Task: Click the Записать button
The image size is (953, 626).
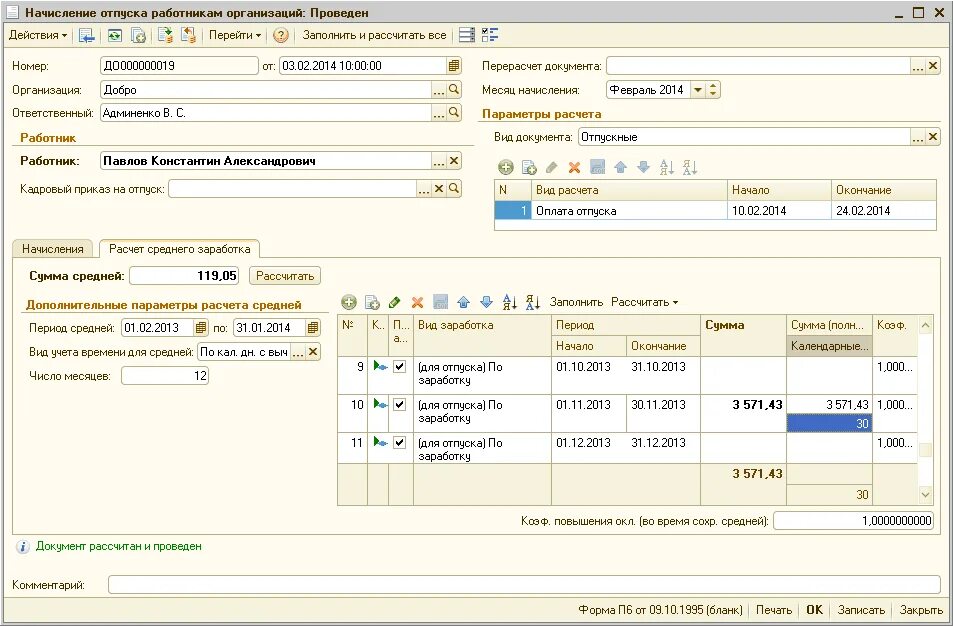Action: (x=861, y=610)
